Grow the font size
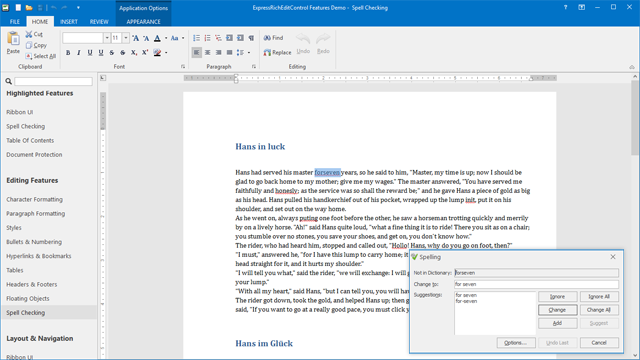The image size is (640, 360). [x=136, y=38]
